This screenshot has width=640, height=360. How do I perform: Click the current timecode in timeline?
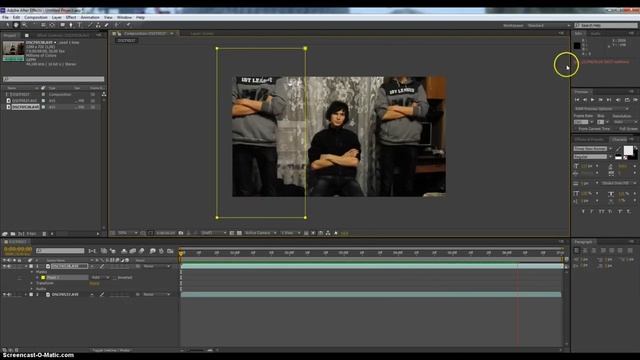click(x=18, y=249)
